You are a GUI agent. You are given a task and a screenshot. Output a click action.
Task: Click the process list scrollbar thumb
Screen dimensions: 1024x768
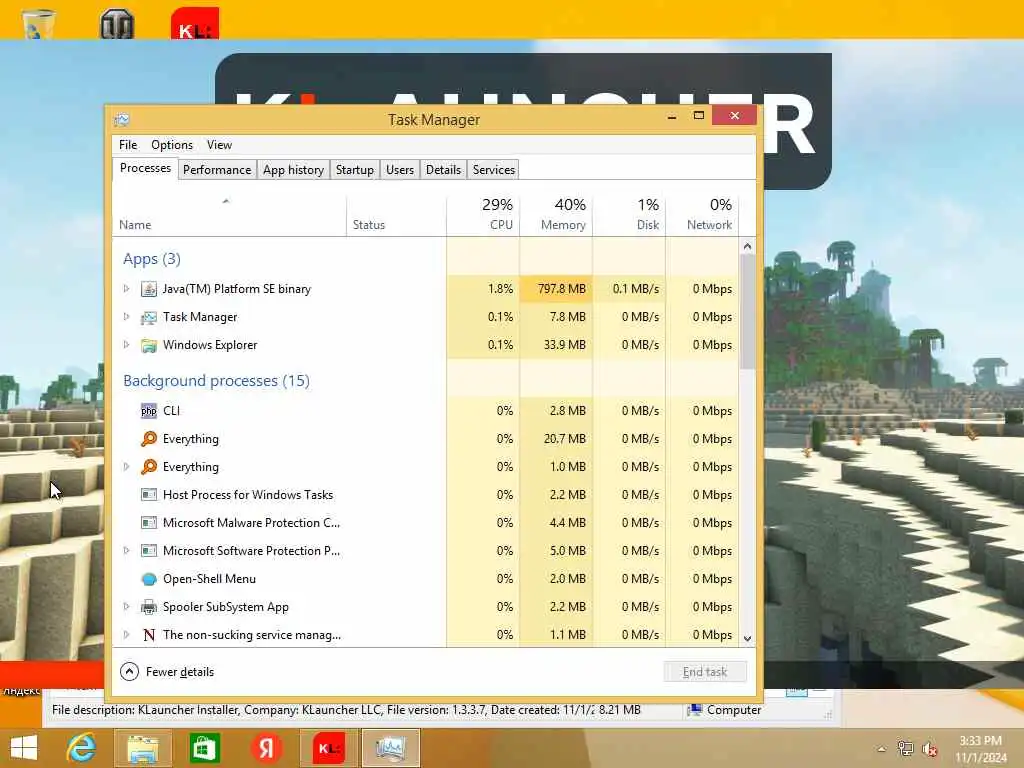coord(748,312)
